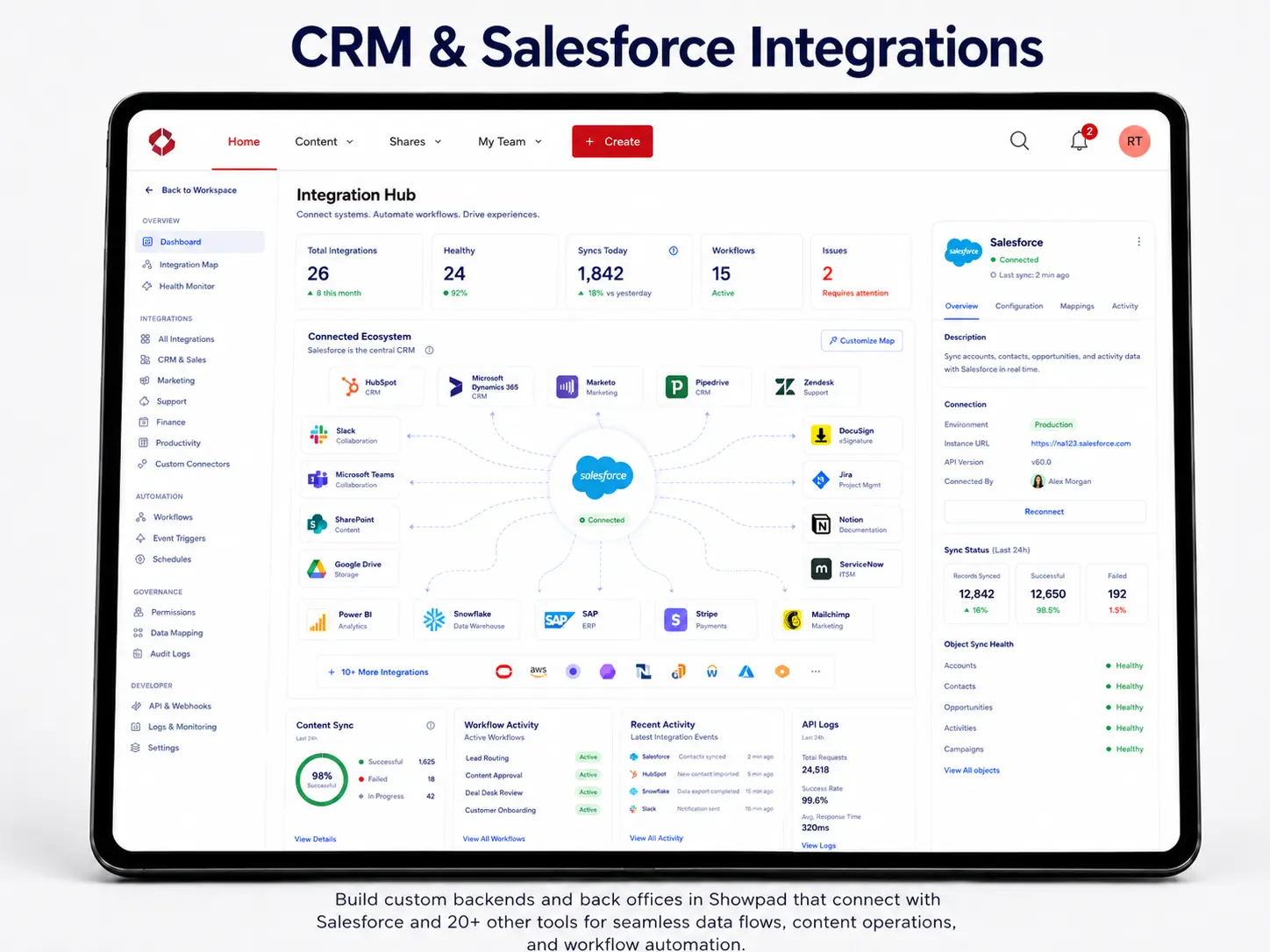Click the red Create button

click(x=612, y=141)
